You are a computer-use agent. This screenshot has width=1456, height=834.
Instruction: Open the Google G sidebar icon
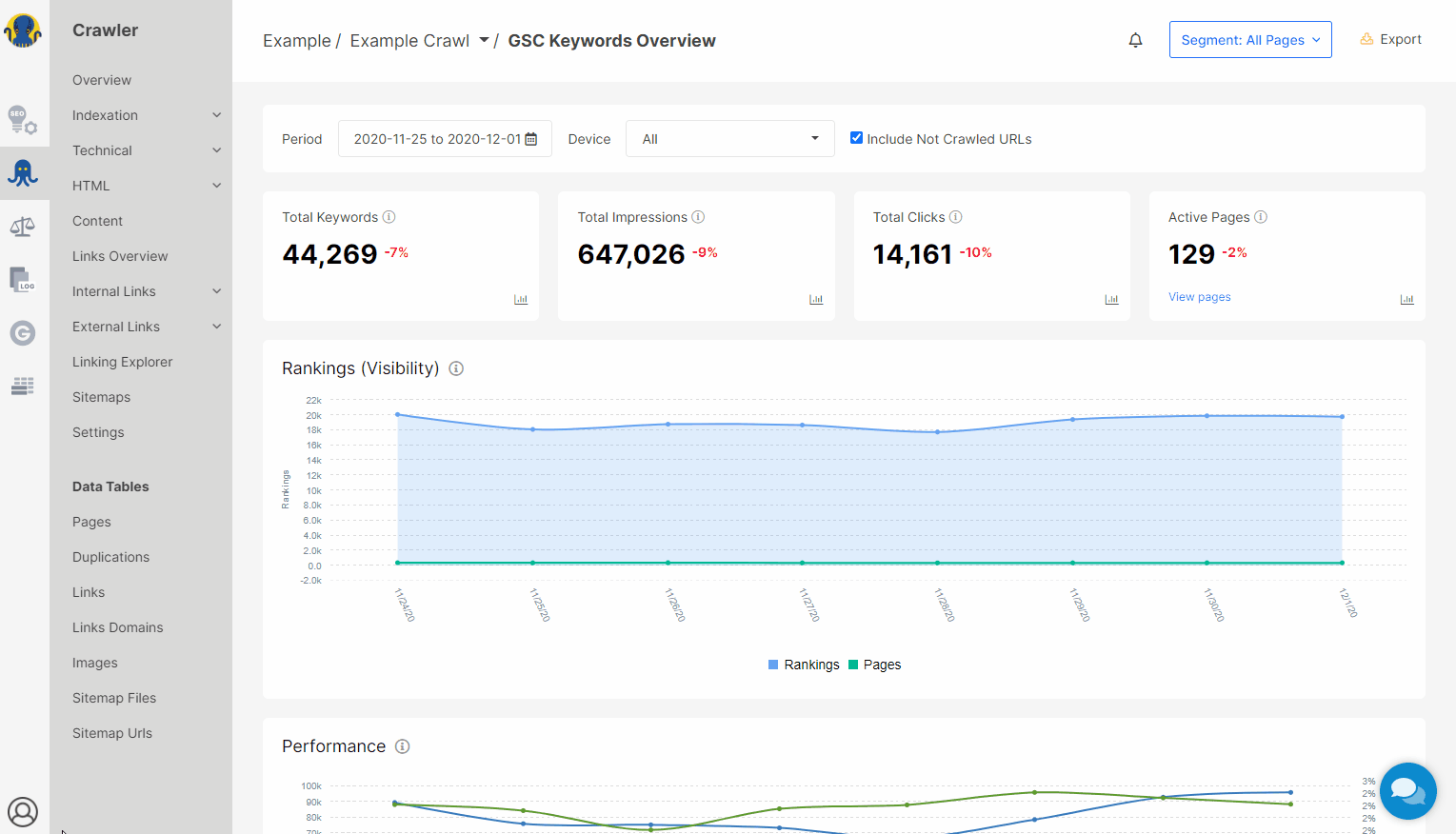coord(23,333)
